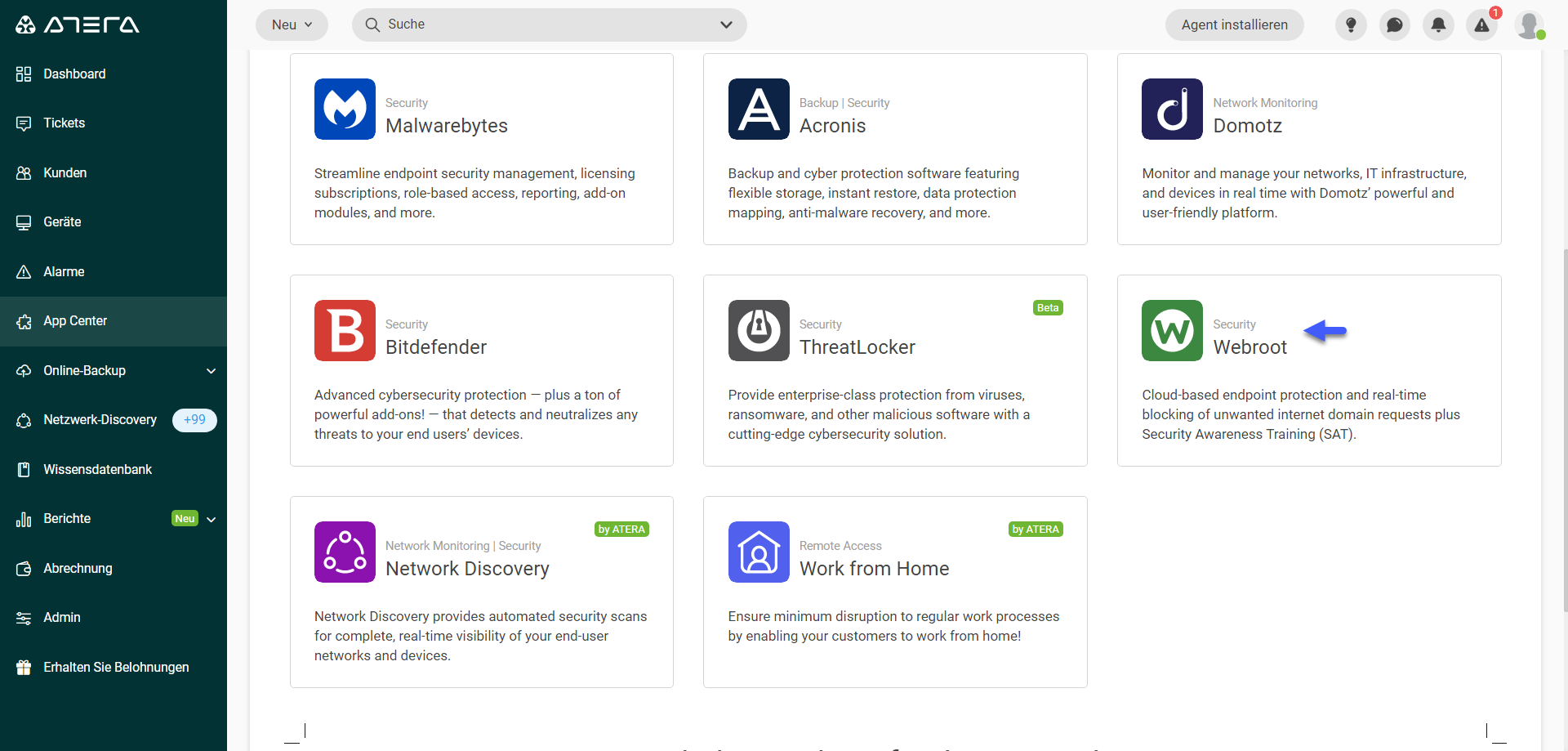Click by ATERA badge on Work from Home
The height and width of the screenshot is (751, 1568).
click(1036, 530)
